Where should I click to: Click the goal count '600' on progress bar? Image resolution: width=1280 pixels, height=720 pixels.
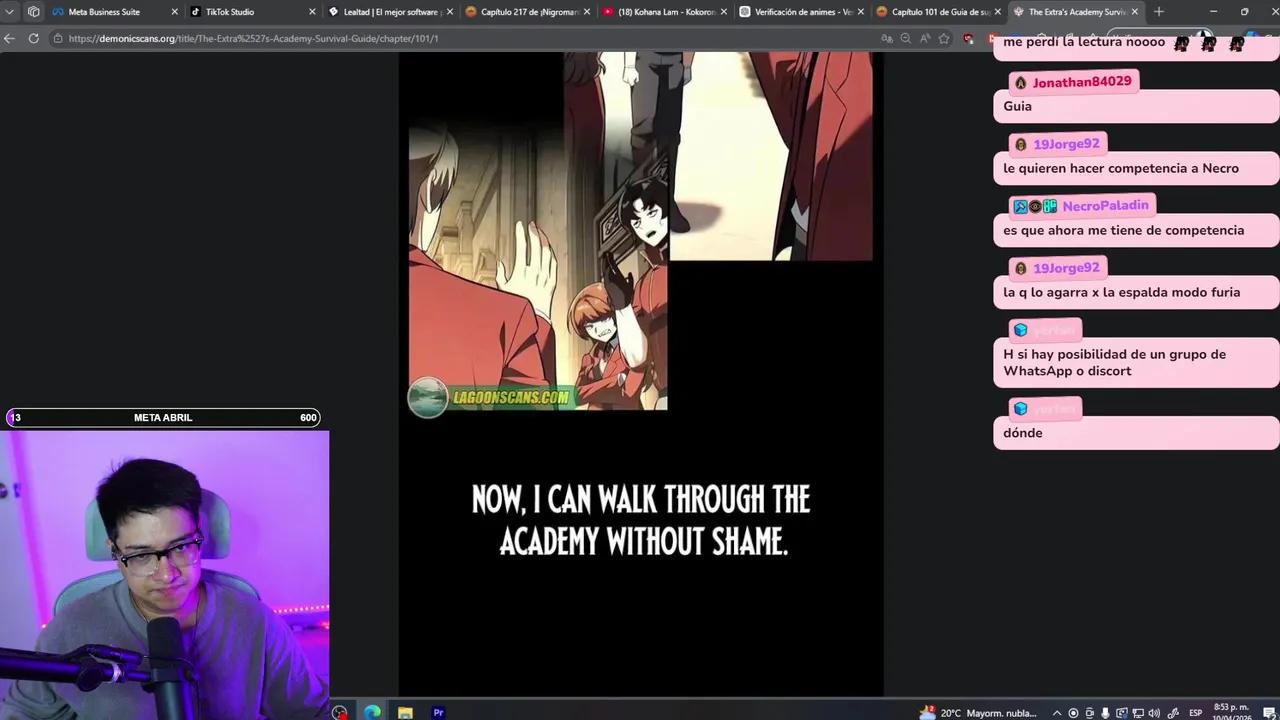[308, 418]
